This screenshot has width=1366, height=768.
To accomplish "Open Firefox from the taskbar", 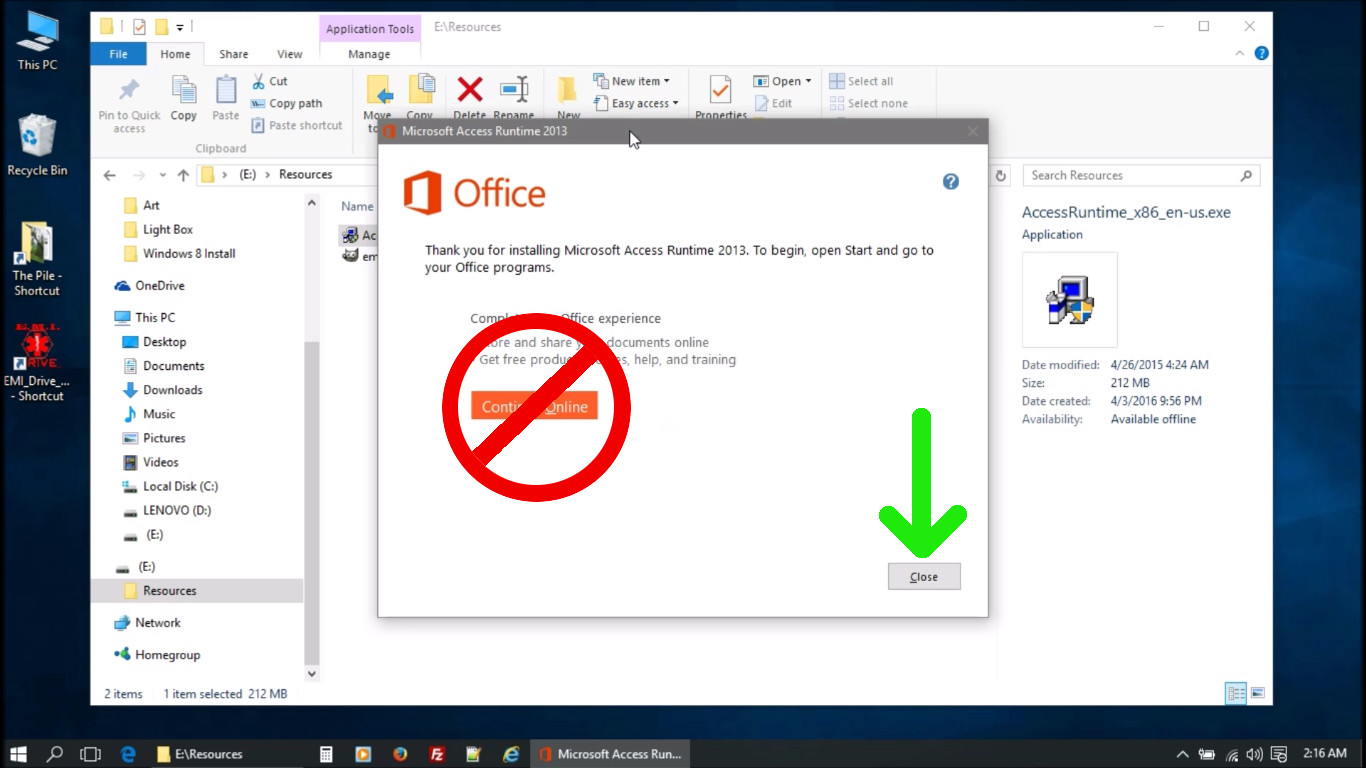I will (400, 754).
